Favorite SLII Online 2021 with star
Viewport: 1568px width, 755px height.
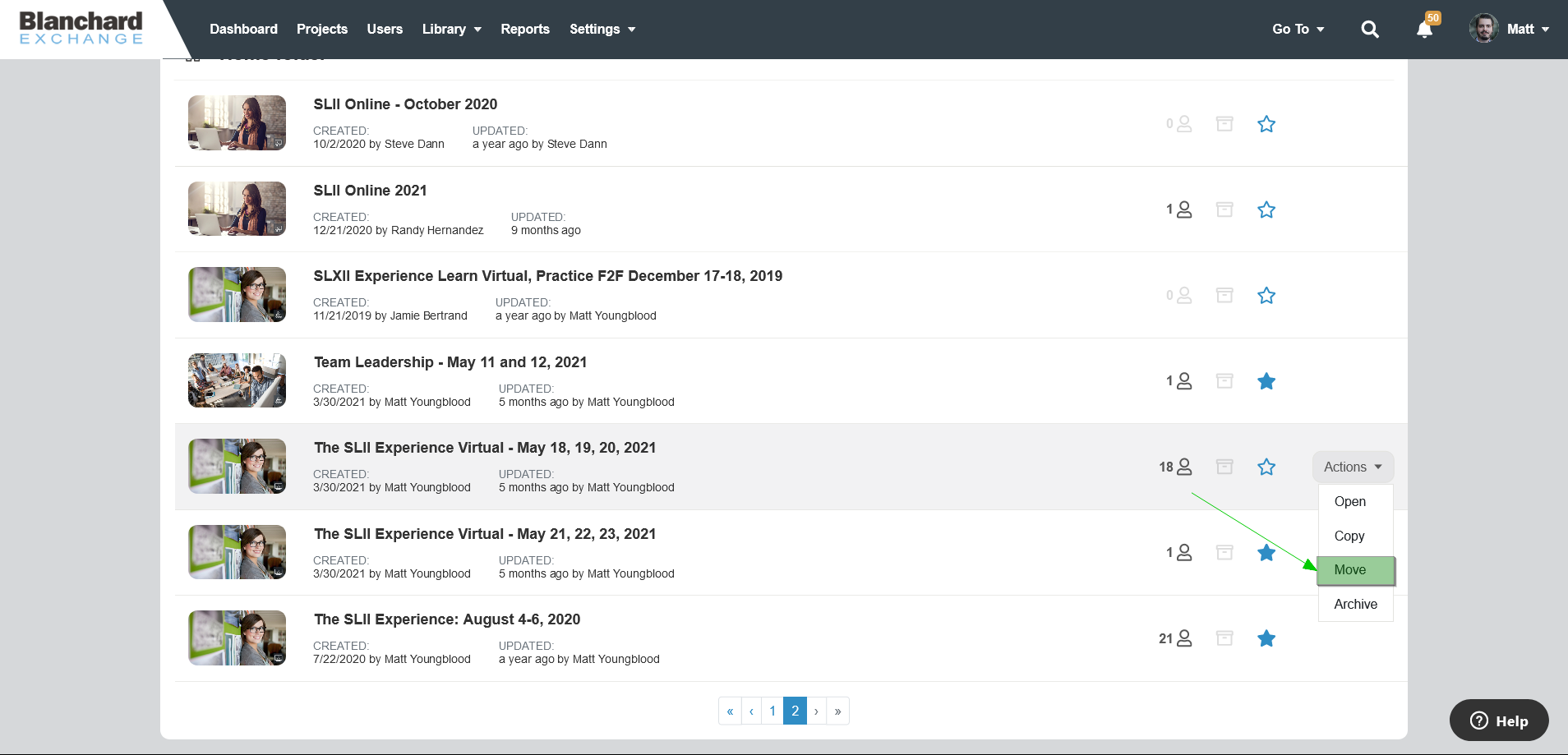click(1266, 209)
